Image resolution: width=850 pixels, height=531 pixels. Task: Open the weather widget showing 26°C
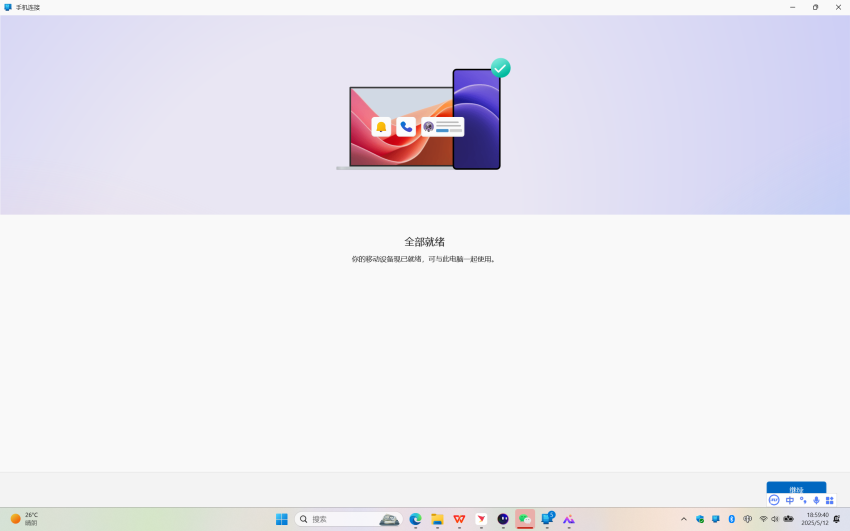(24, 519)
